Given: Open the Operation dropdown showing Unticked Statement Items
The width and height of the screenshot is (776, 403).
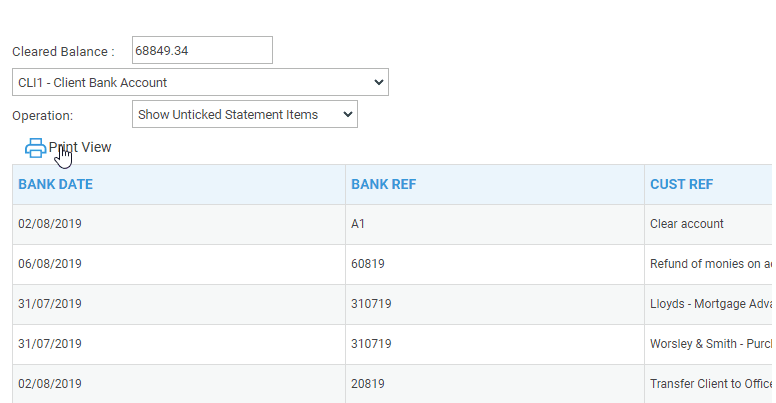Looking at the screenshot, I should [x=244, y=115].
